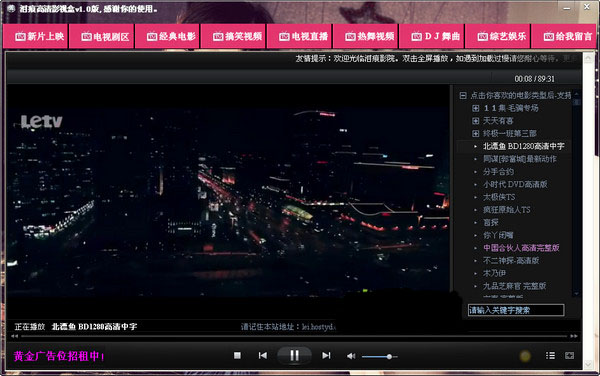Open the 新片上映 tab
Image resolution: width=600 pixels, height=376 pixels.
[35, 36]
